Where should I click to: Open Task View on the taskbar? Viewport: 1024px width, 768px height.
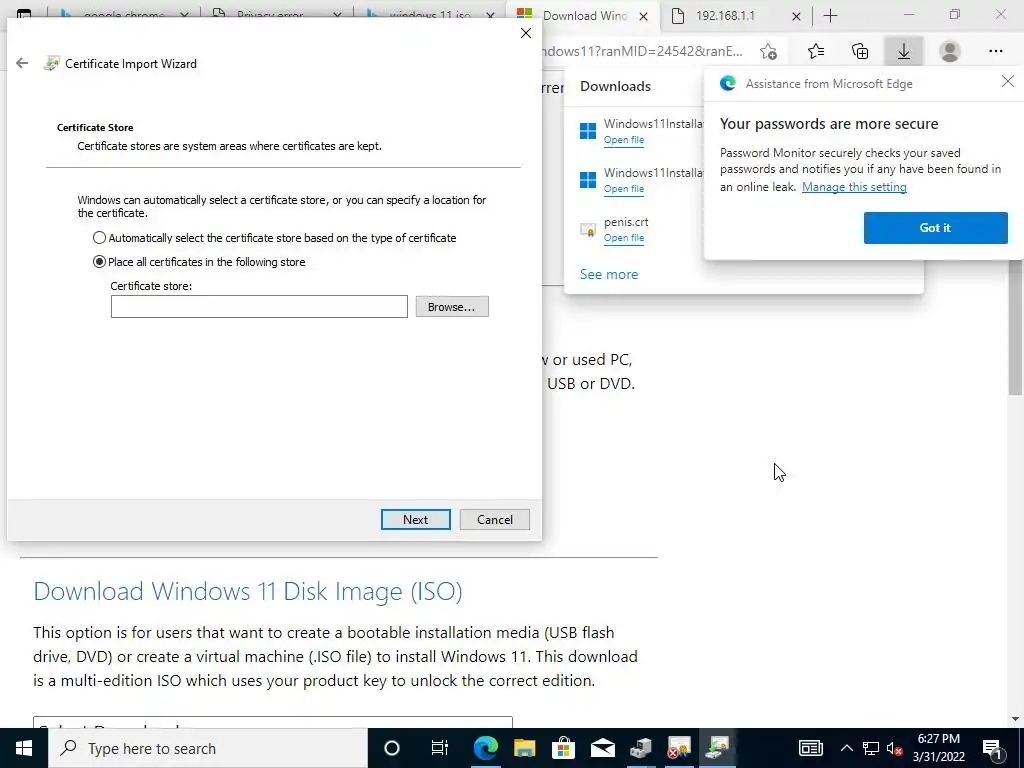point(440,748)
